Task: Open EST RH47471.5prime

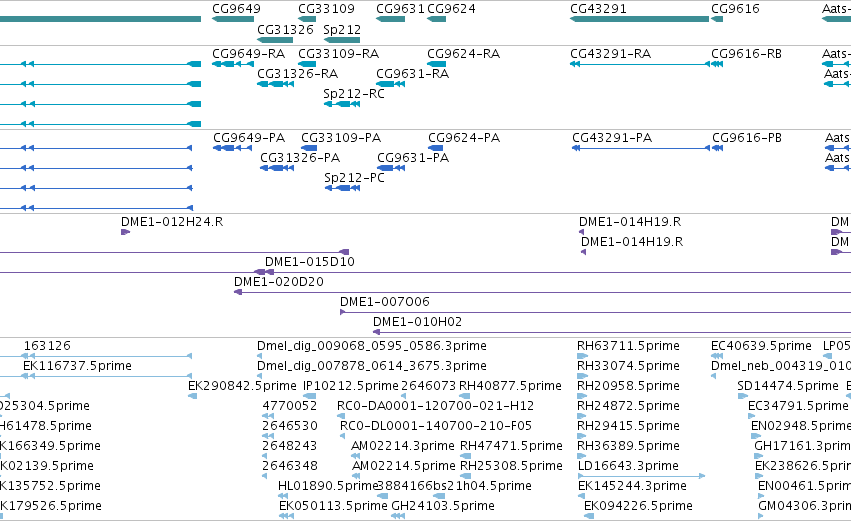Action: [x=511, y=446]
